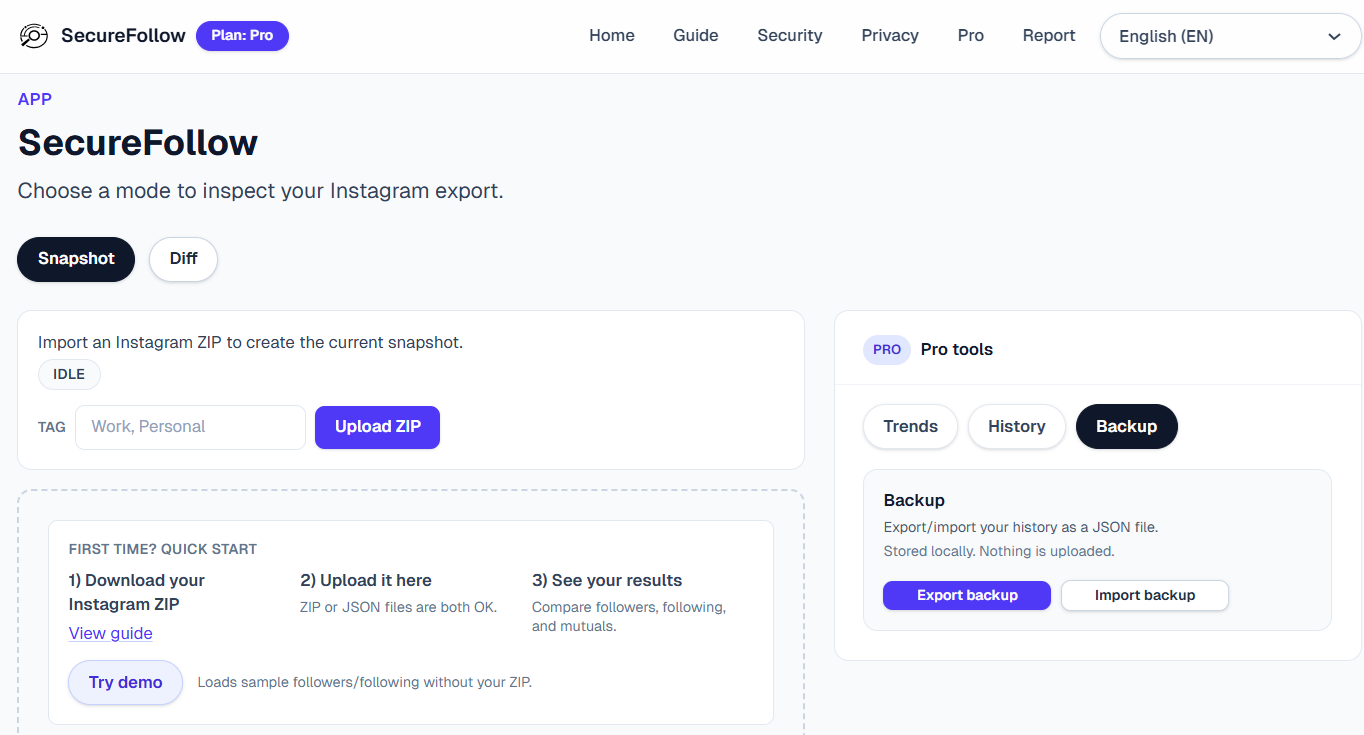Navigate to the Pro page
This screenshot has height=735, width=1364.
coord(970,36)
